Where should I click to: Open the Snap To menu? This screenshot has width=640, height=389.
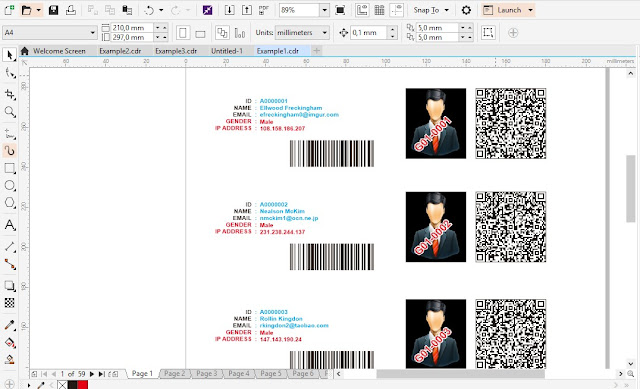431,10
